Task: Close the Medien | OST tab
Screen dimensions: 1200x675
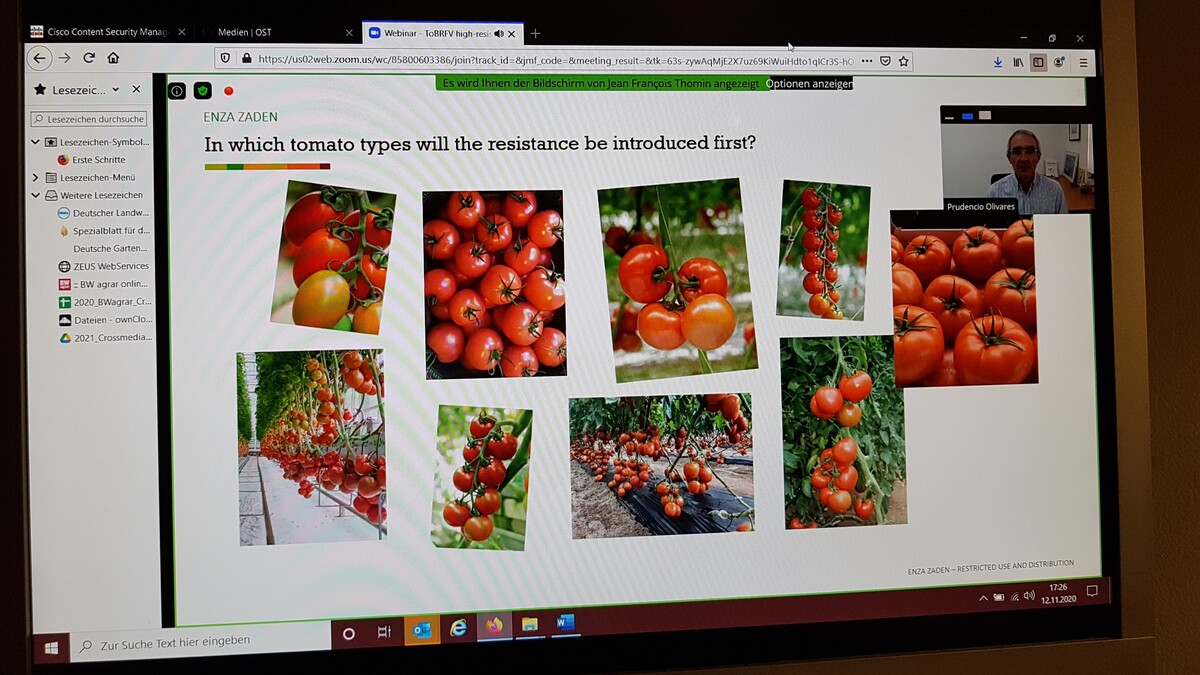Action: point(349,33)
